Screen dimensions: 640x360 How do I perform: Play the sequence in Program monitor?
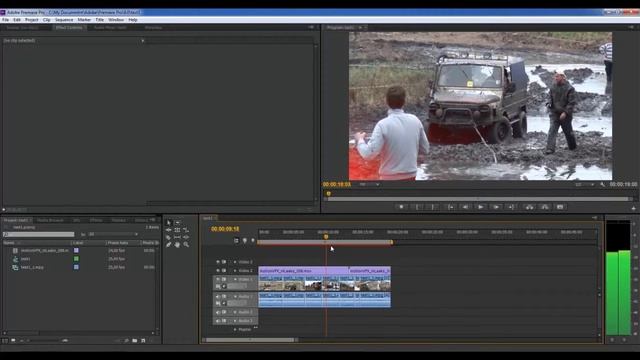480,207
